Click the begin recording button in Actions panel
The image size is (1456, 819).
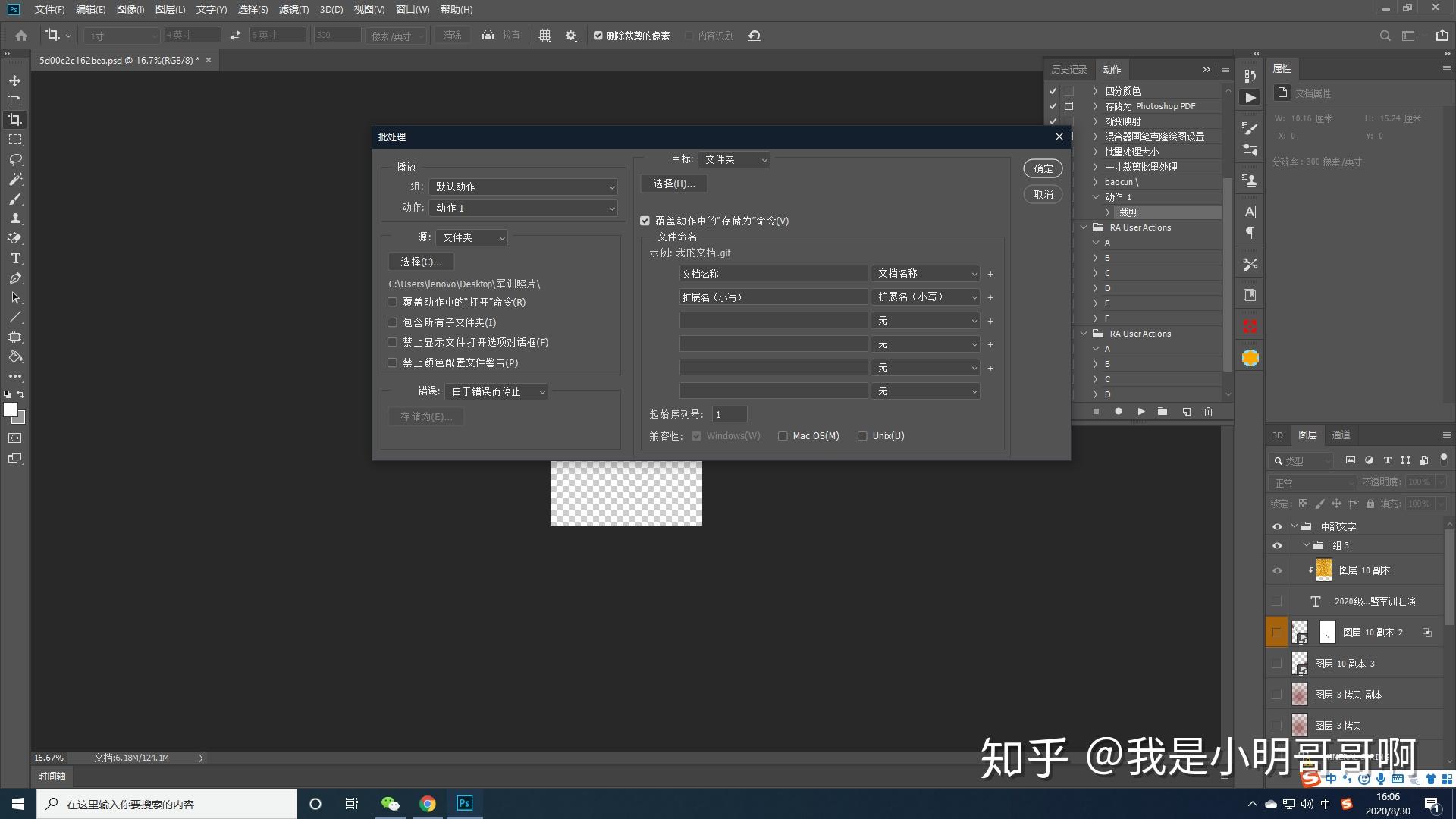(1119, 411)
